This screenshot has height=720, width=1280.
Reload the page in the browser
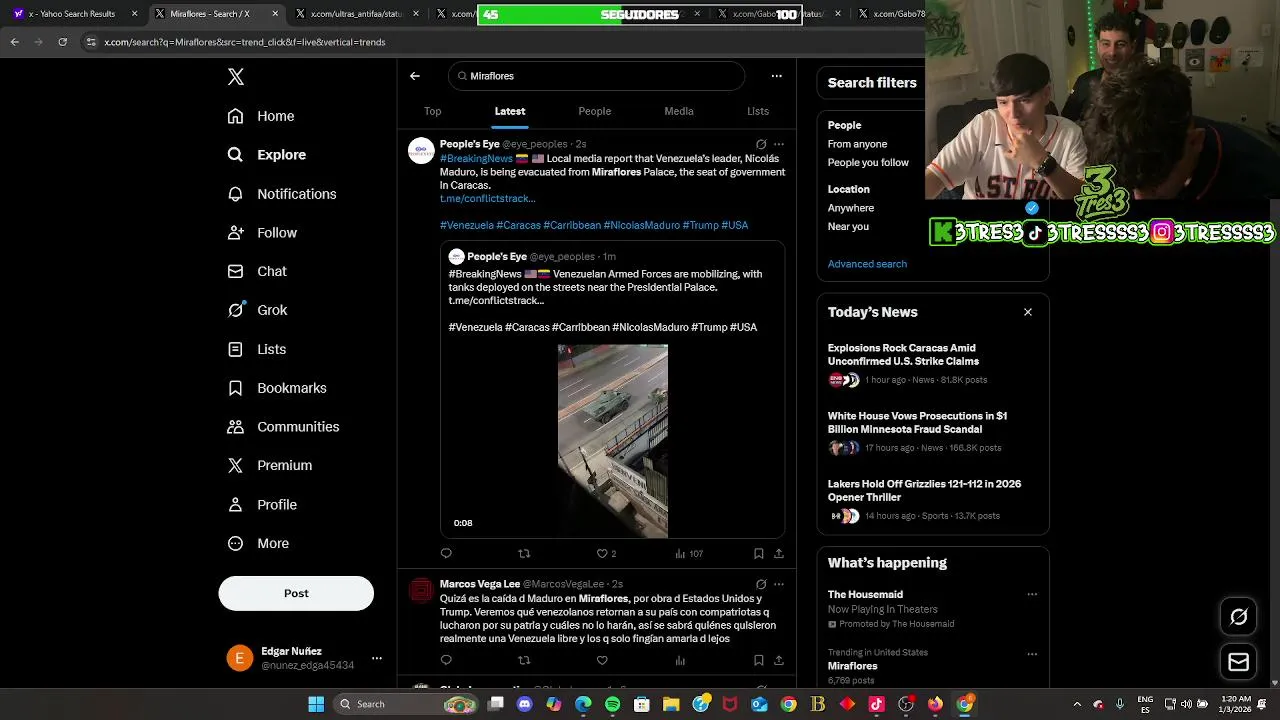click(x=63, y=42)
